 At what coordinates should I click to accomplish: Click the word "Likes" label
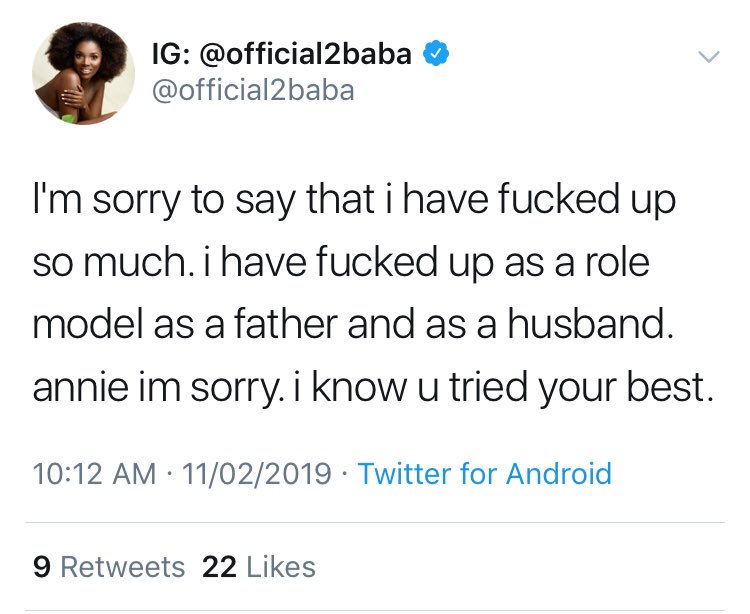click(x=280, y=567)
